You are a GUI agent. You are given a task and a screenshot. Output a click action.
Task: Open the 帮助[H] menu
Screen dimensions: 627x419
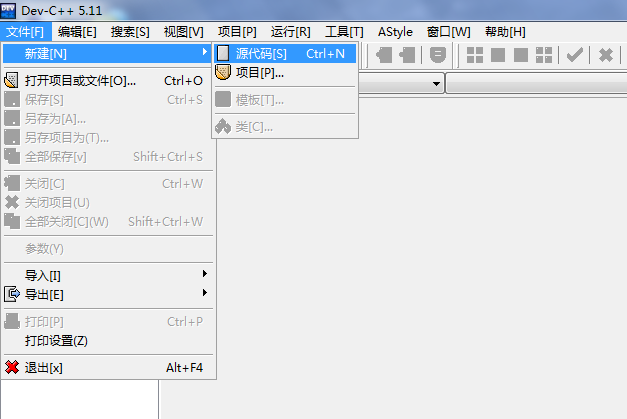coord(505,32)
